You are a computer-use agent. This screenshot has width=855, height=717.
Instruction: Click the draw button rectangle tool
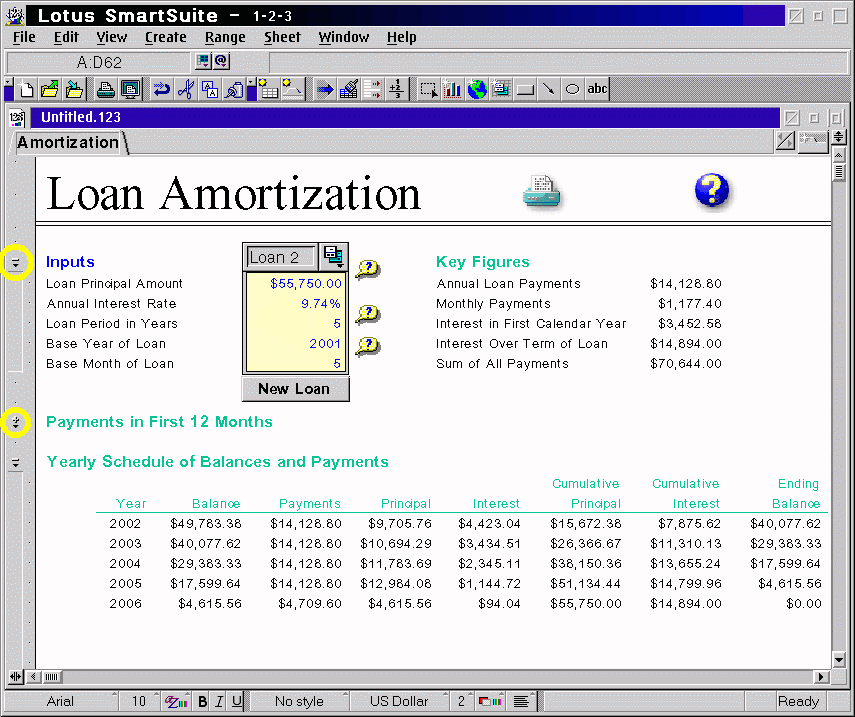point(525,89)
